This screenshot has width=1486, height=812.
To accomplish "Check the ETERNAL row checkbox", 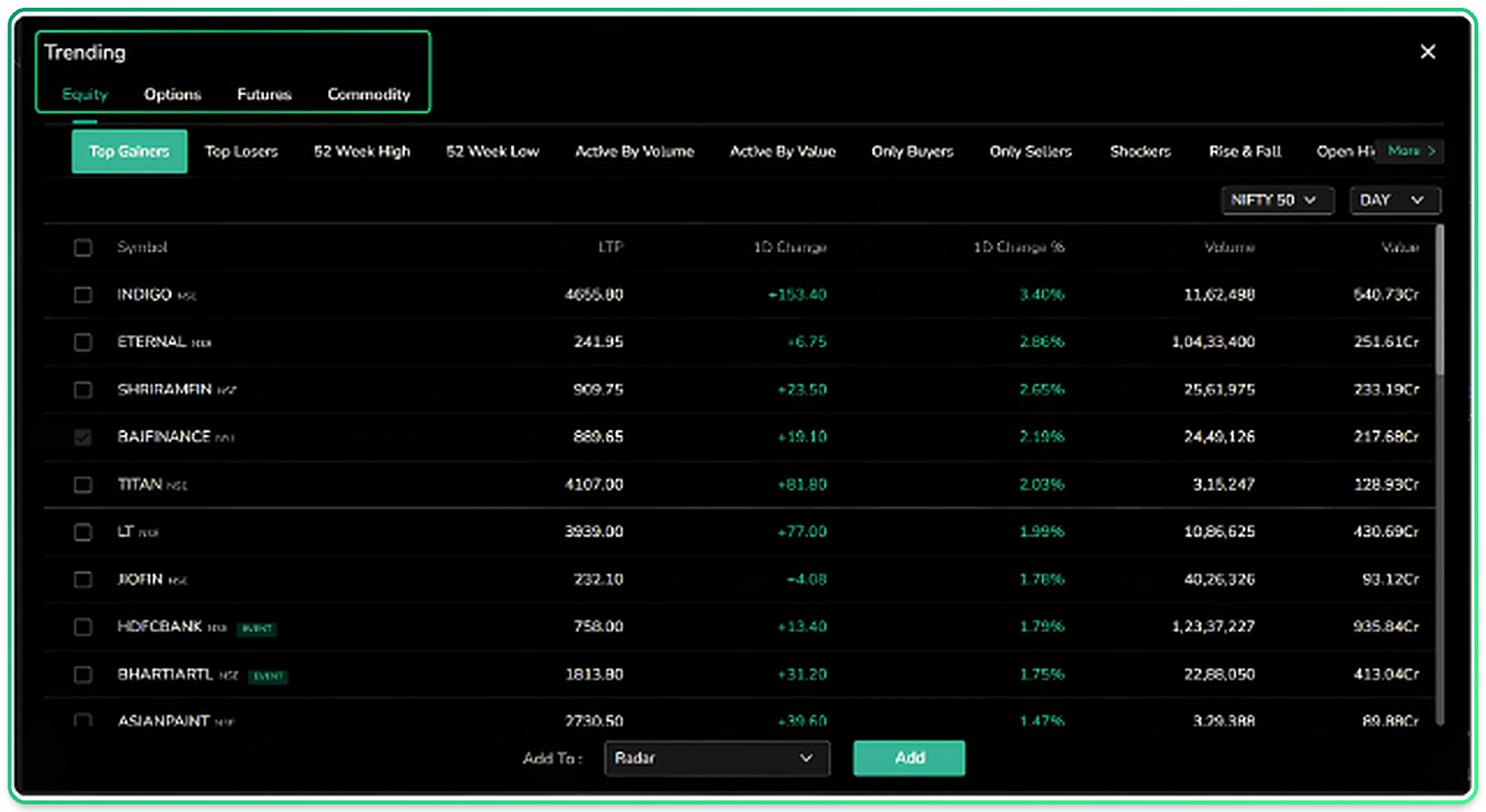I will point(83,342).
